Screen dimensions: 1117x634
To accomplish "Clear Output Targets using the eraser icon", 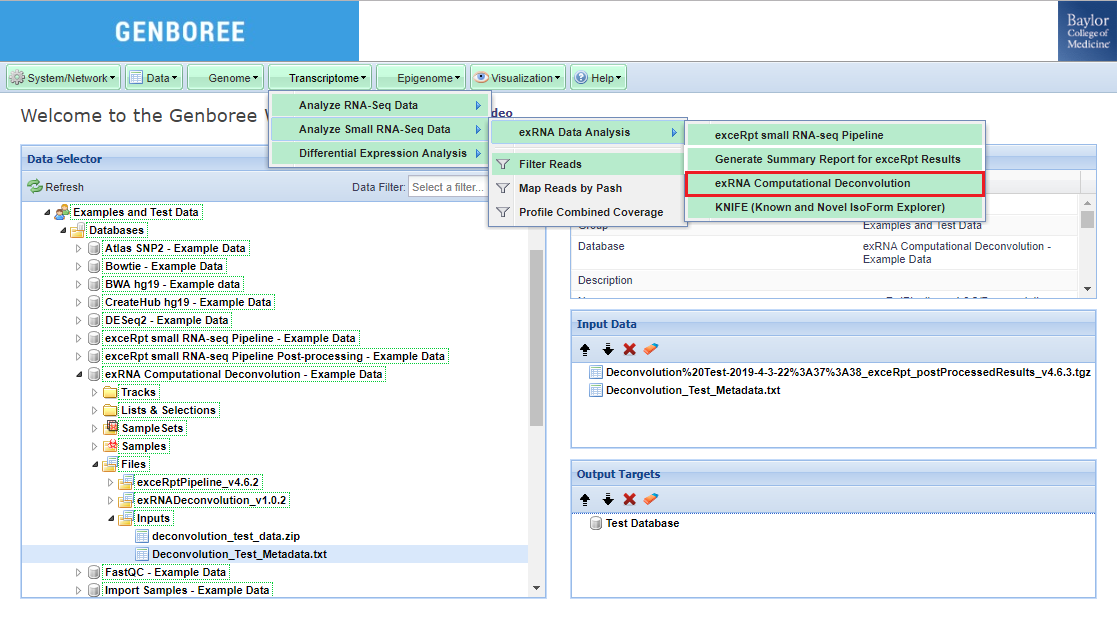I will click(651, 499).
